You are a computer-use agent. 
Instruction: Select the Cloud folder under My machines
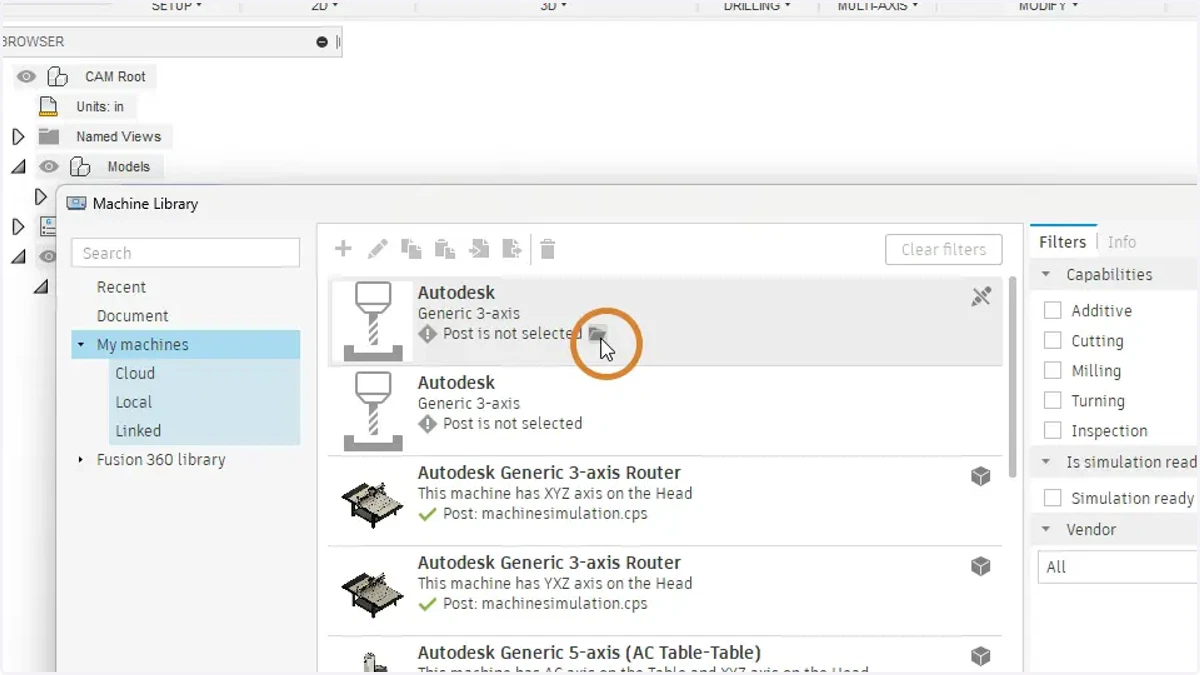(x=135, y=373)
